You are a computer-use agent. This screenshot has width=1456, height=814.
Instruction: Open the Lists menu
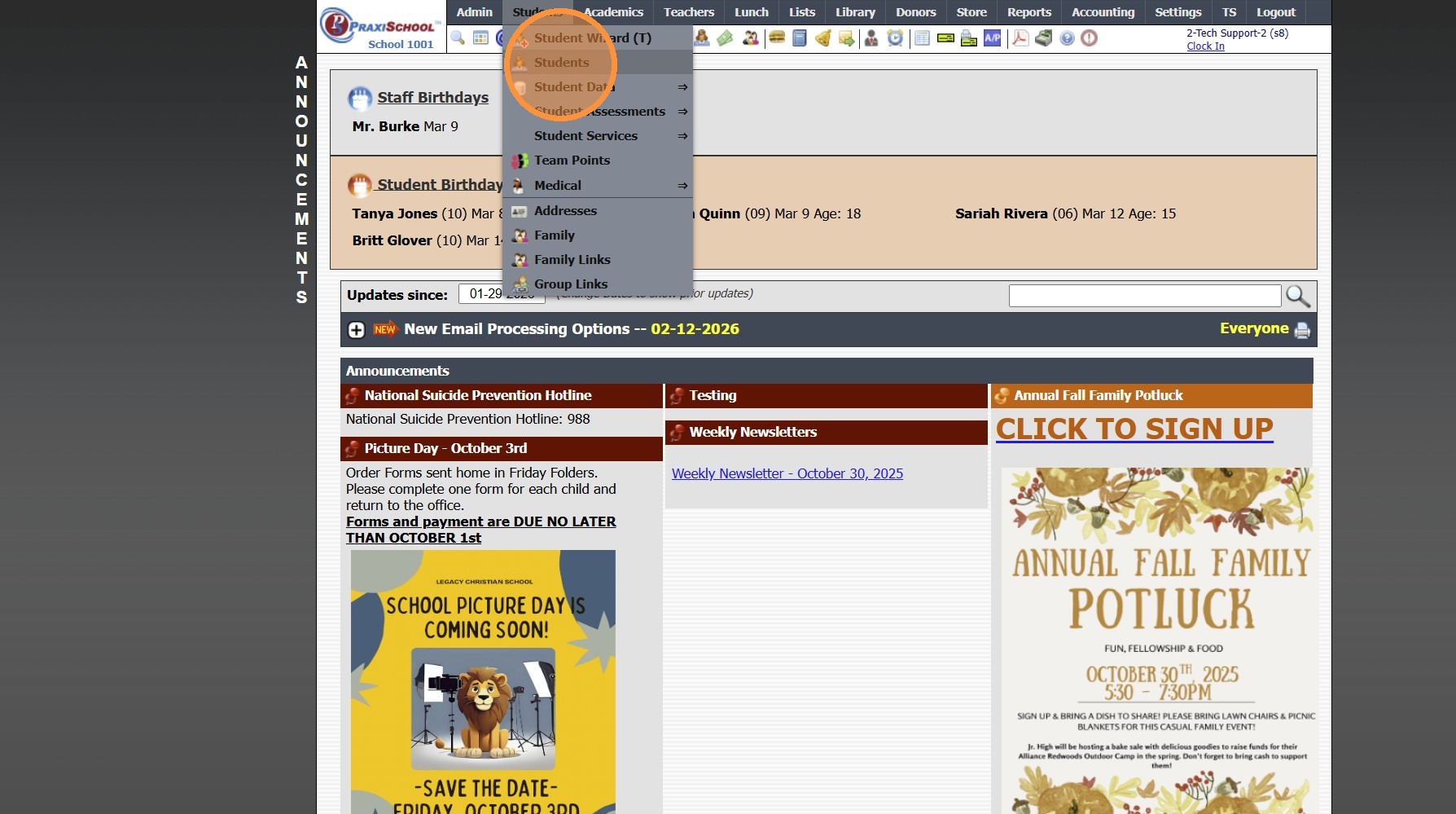tap(802, 12)
